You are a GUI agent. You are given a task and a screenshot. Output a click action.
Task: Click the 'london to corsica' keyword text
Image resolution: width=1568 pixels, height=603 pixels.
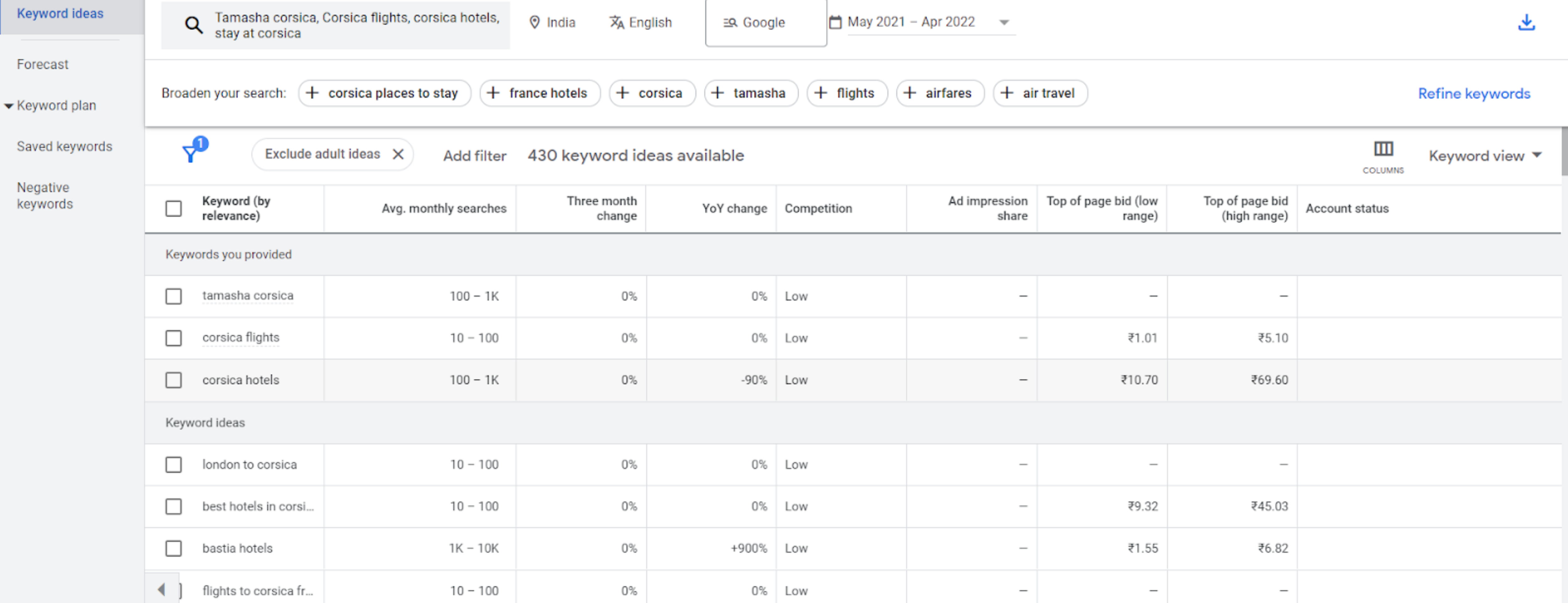[250, 465]
